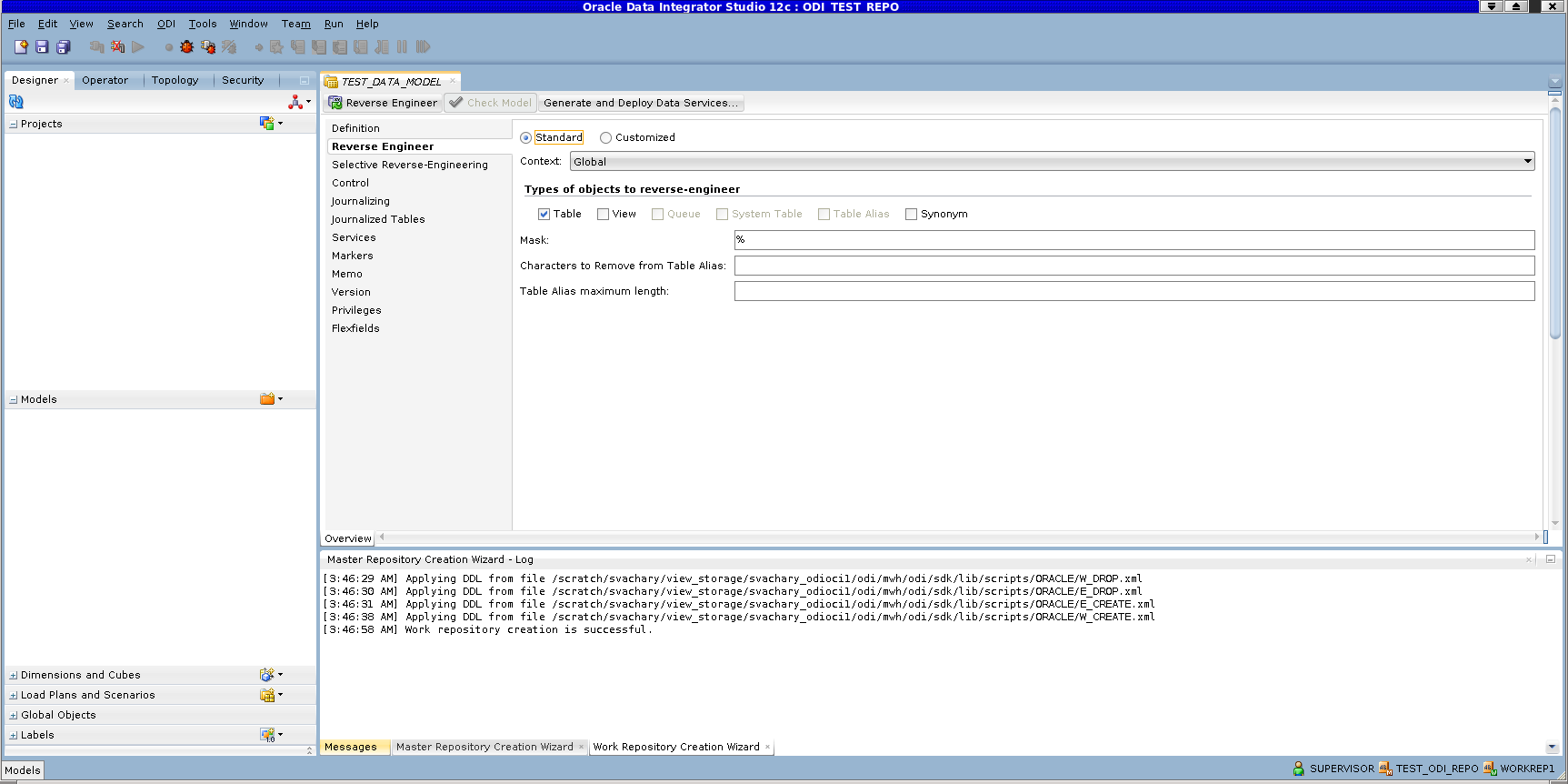Expand the Dimensions and Cubes section

pyautogui.click(x=14, y=675)
